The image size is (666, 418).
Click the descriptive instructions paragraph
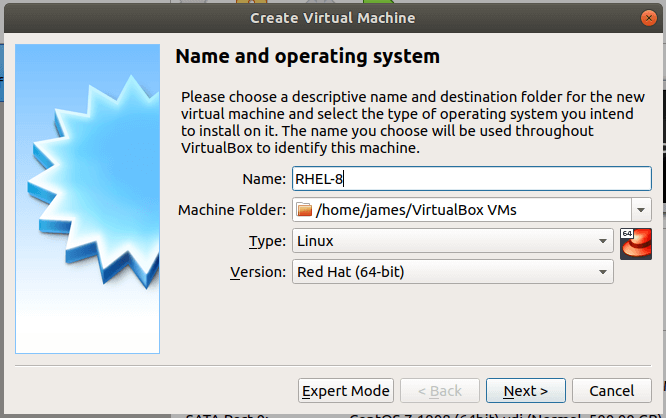(413, 122)
